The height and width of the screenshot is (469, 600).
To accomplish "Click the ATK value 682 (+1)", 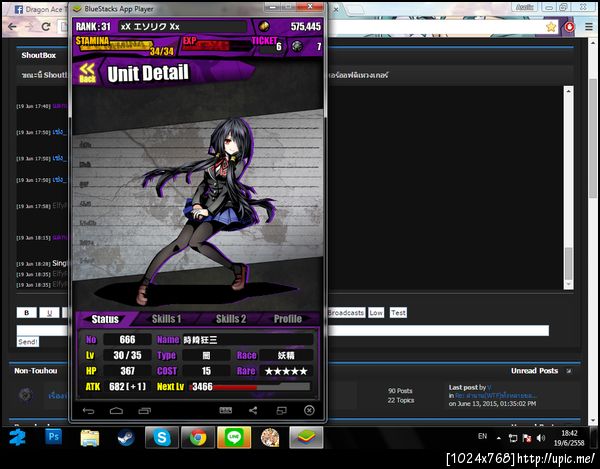I will coord(127,387).
